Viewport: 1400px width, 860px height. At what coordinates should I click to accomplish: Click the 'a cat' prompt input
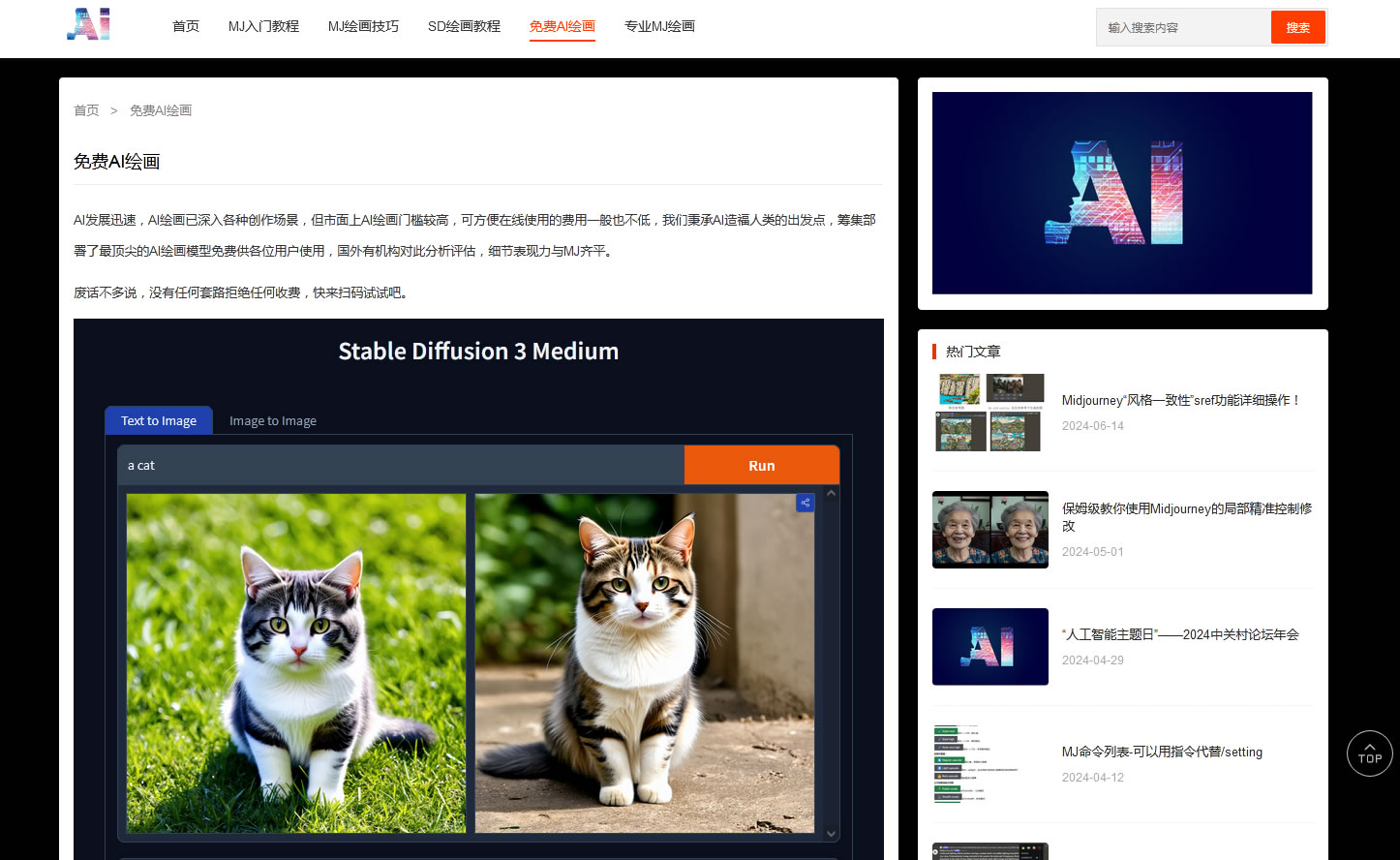coord(401,465)
